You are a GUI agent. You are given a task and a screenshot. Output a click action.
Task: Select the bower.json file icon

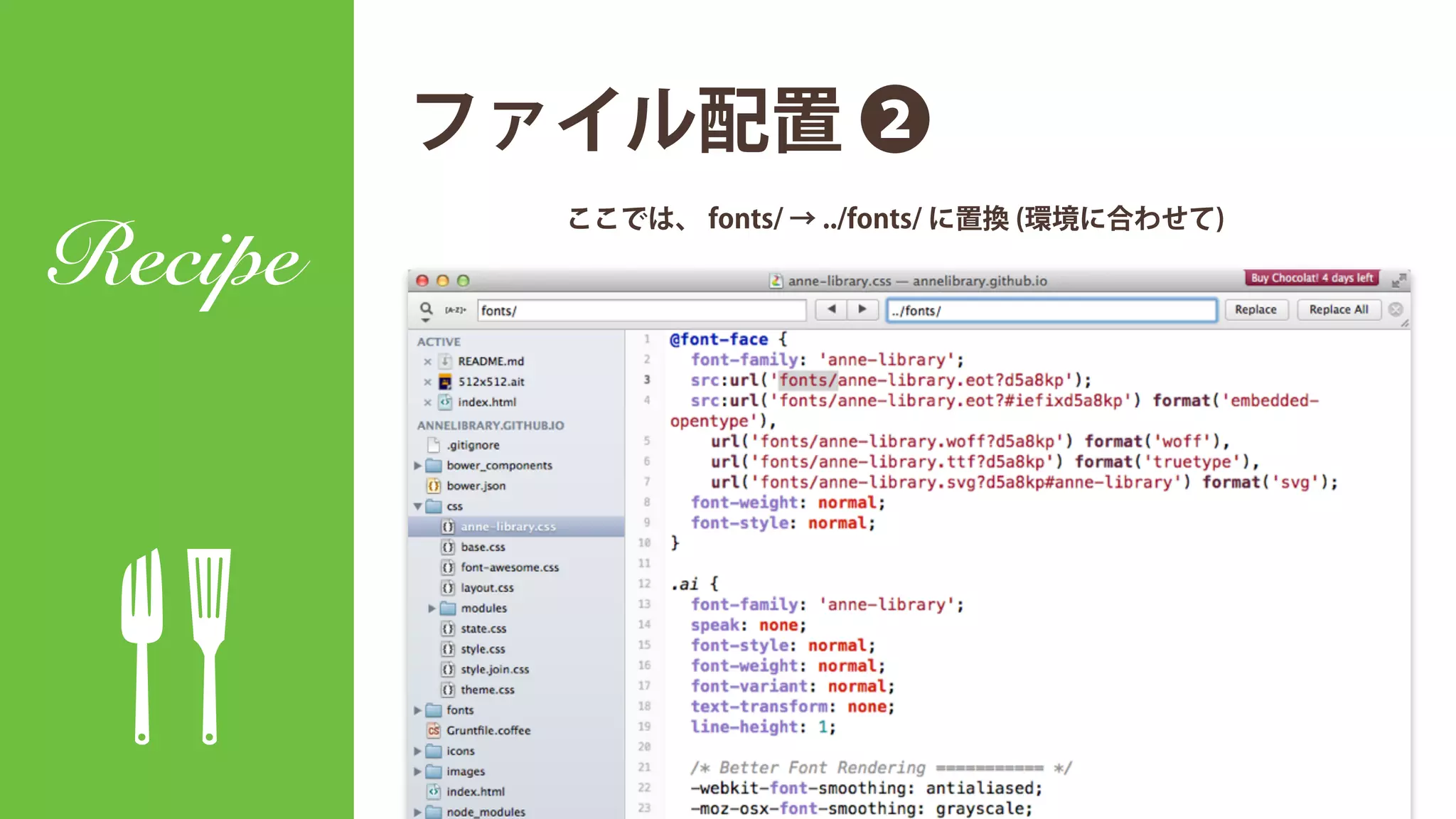pyautogui.click(x=434, y=486)
